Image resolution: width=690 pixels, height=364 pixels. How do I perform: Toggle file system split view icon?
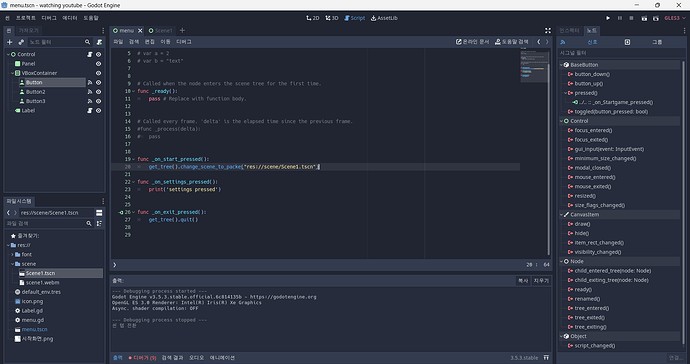[99, 213]
